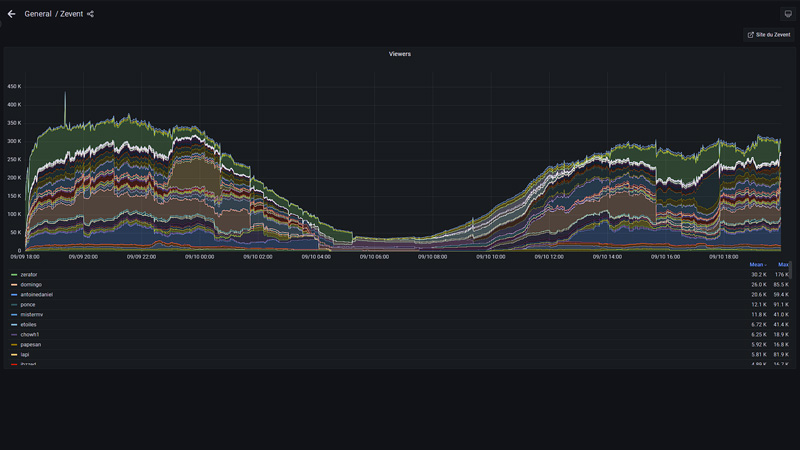Open the Viewers panel title menu
800x450 pixels.
point(399,54)
